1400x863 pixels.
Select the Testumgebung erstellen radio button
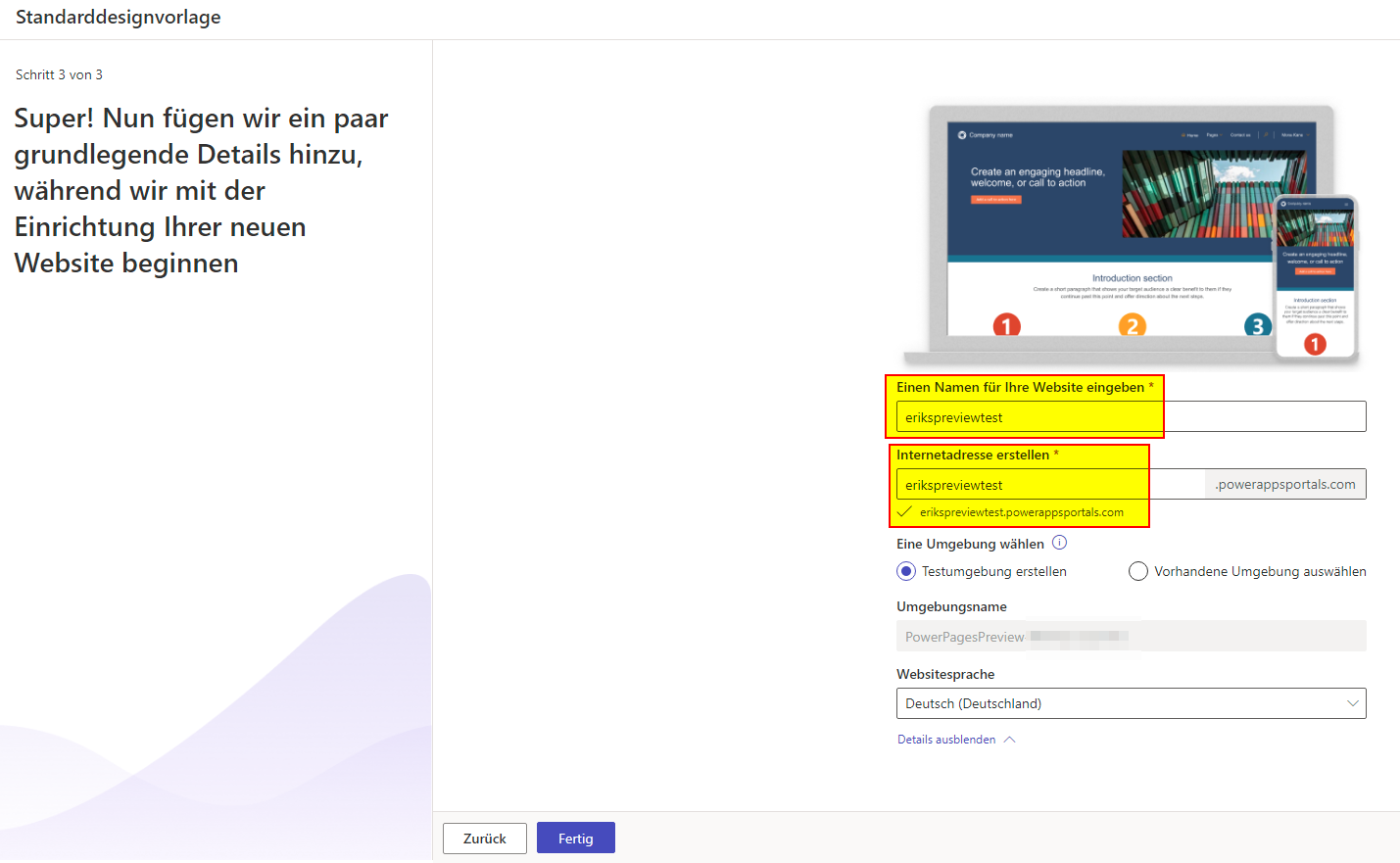pos(906,571)
